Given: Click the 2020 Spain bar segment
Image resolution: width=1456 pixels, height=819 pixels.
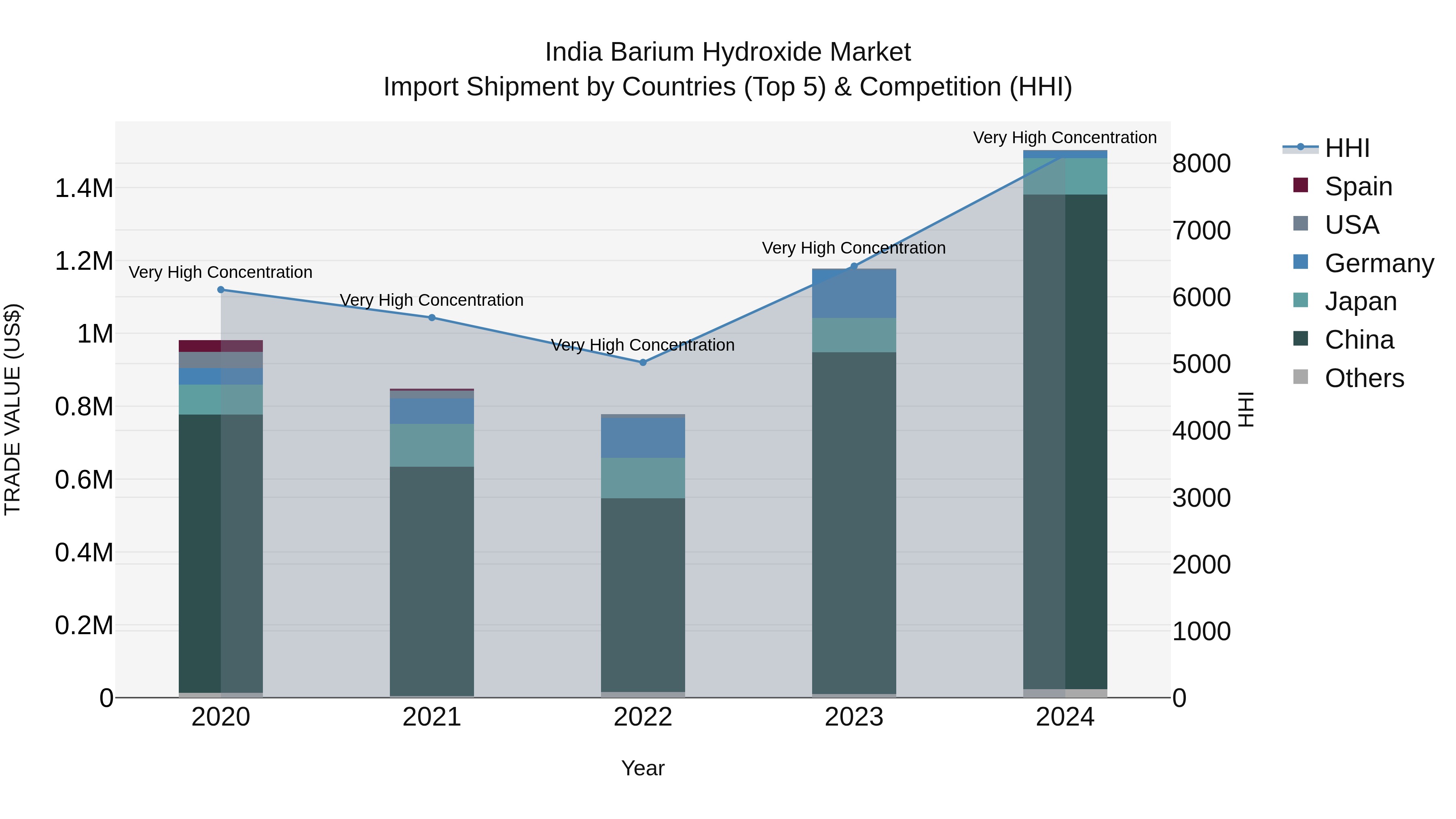Looking at the screenshot, I should [x=221, y=346].
